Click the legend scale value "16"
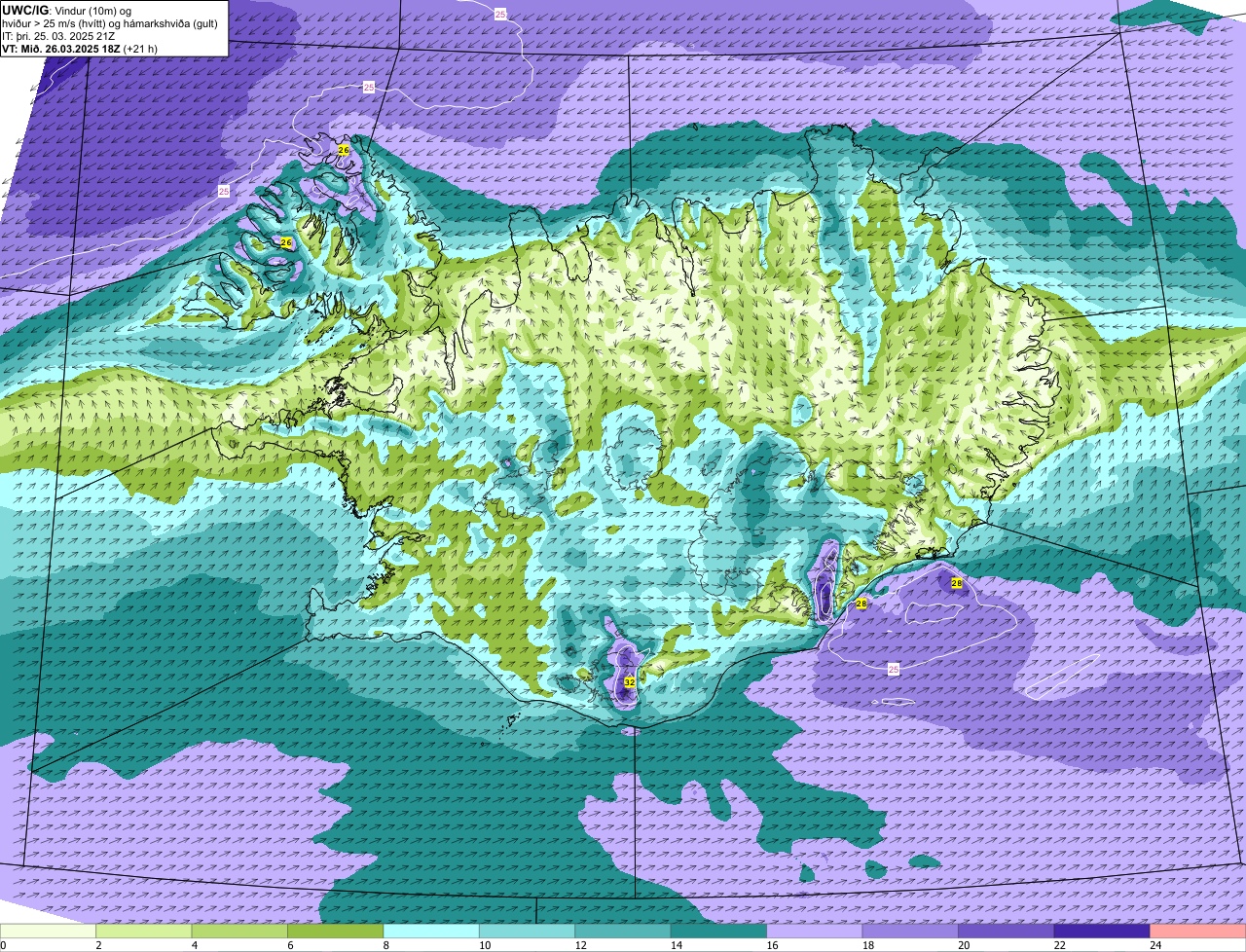The image size is (1246, 952). click(x=772, y=944)
